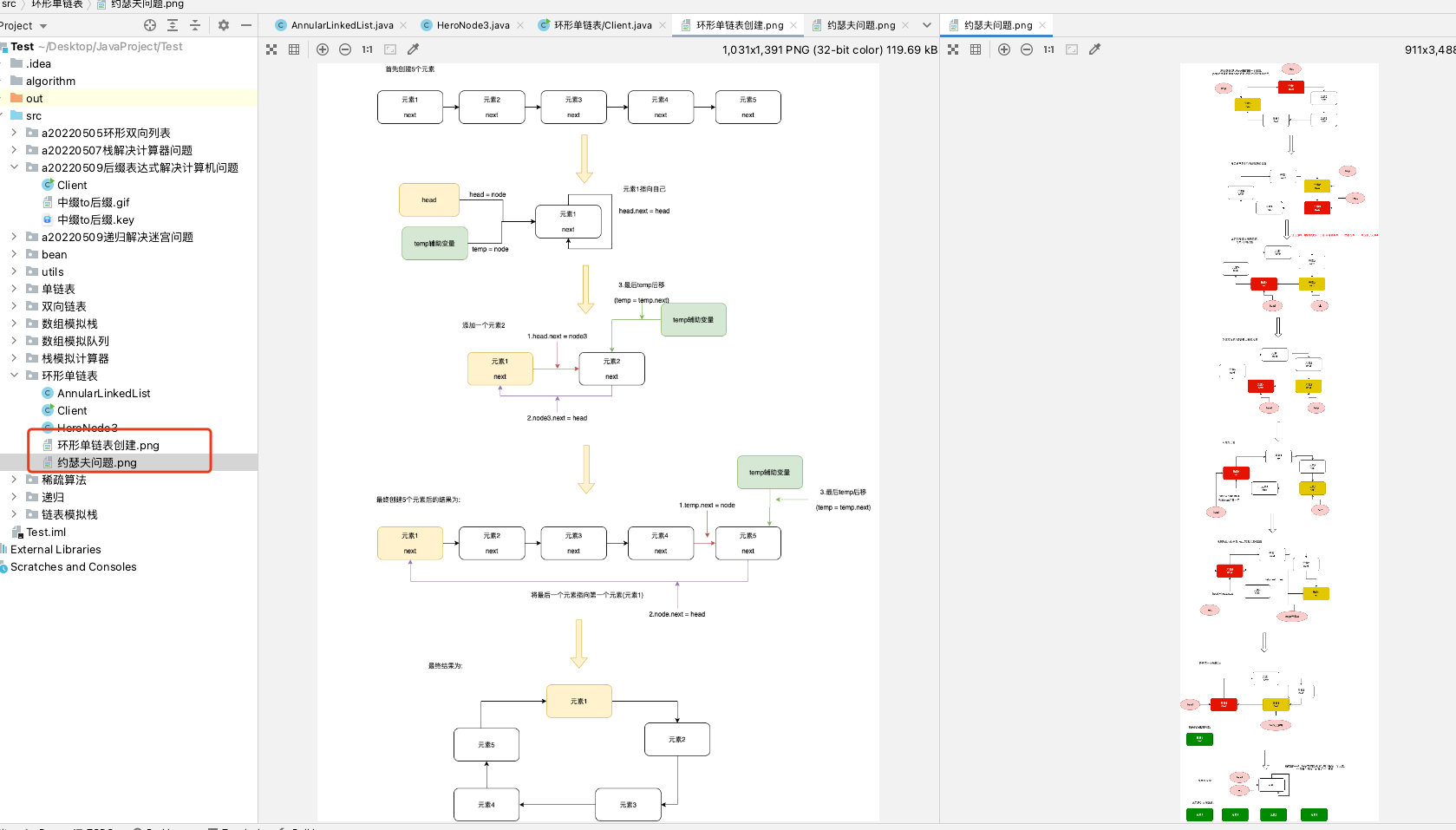Expand a20220509递归解决迷宫问题 folder
The width and height of the screenshot is (1456, 830).
click(x=14, y=237)
